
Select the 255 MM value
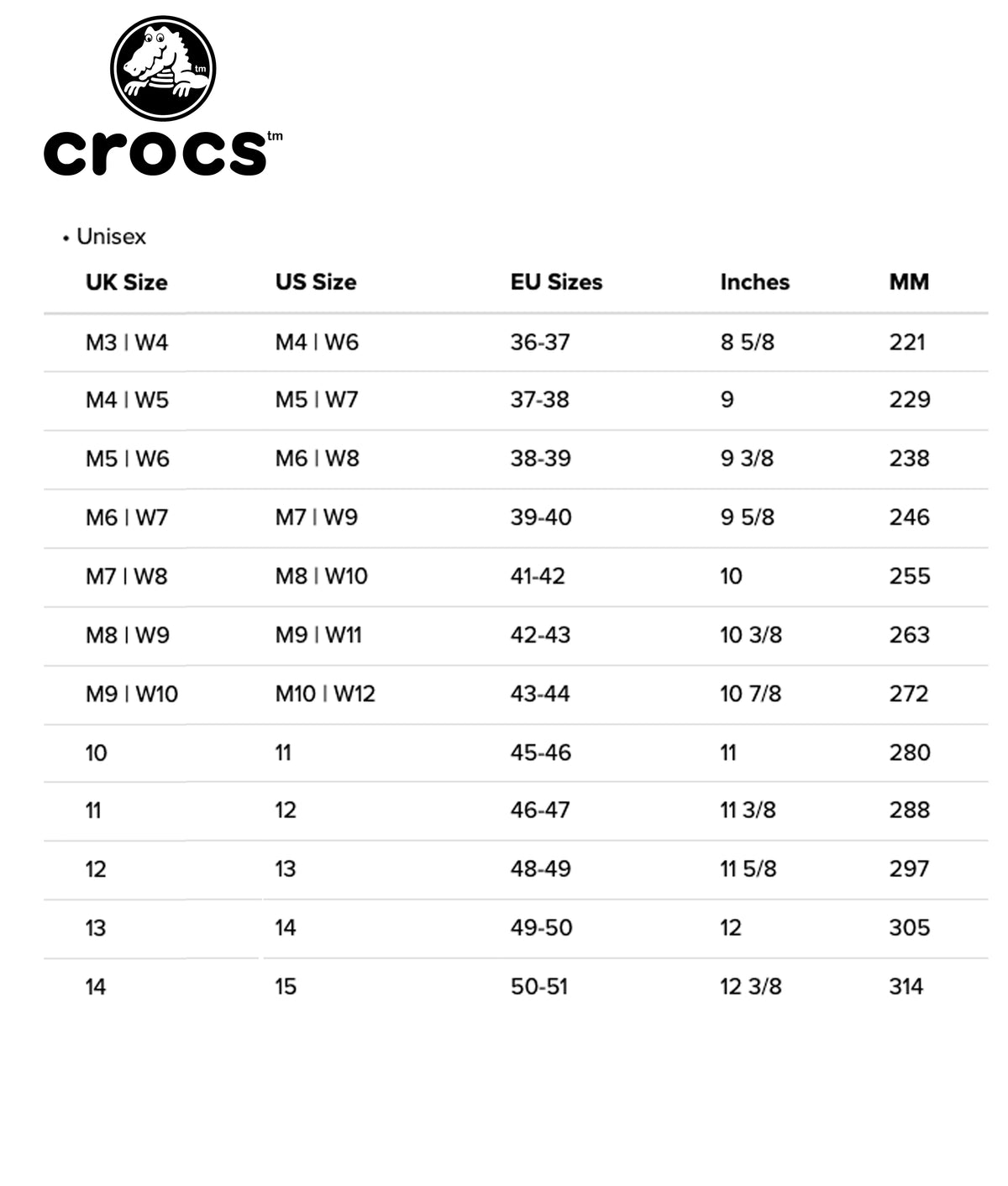[x=910, y=576]
